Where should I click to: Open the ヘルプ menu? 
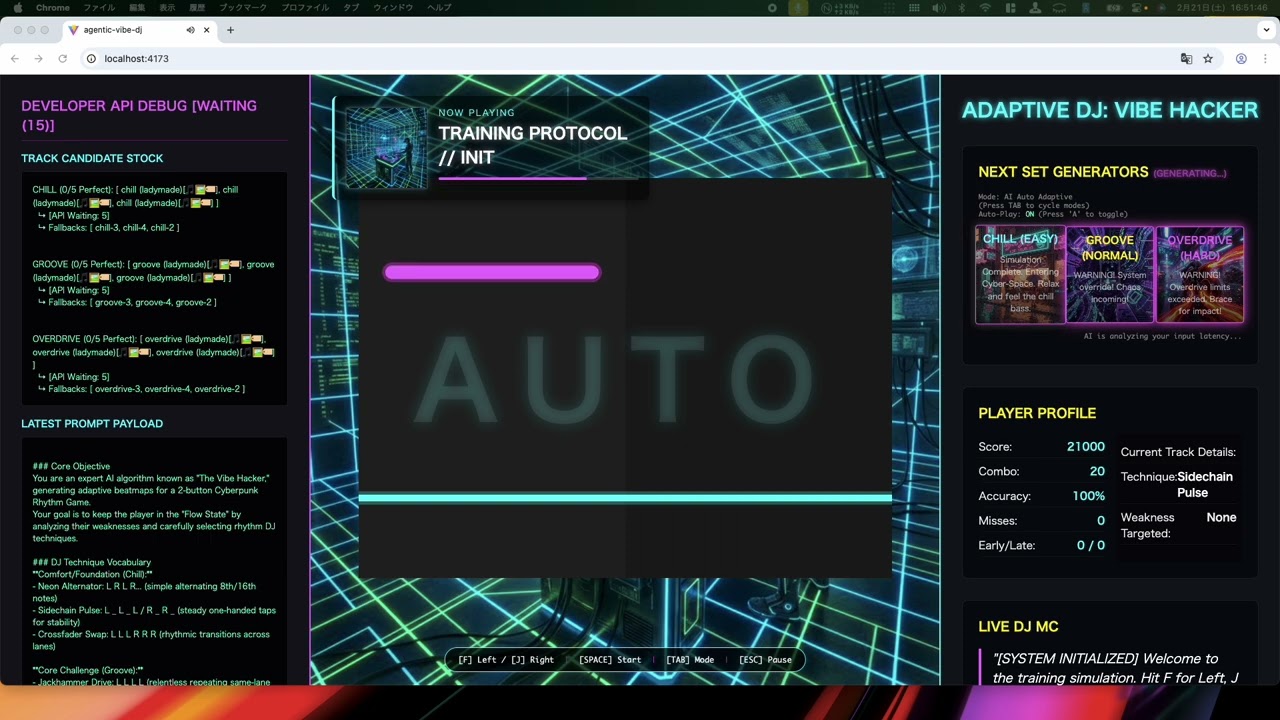point(439,7)
